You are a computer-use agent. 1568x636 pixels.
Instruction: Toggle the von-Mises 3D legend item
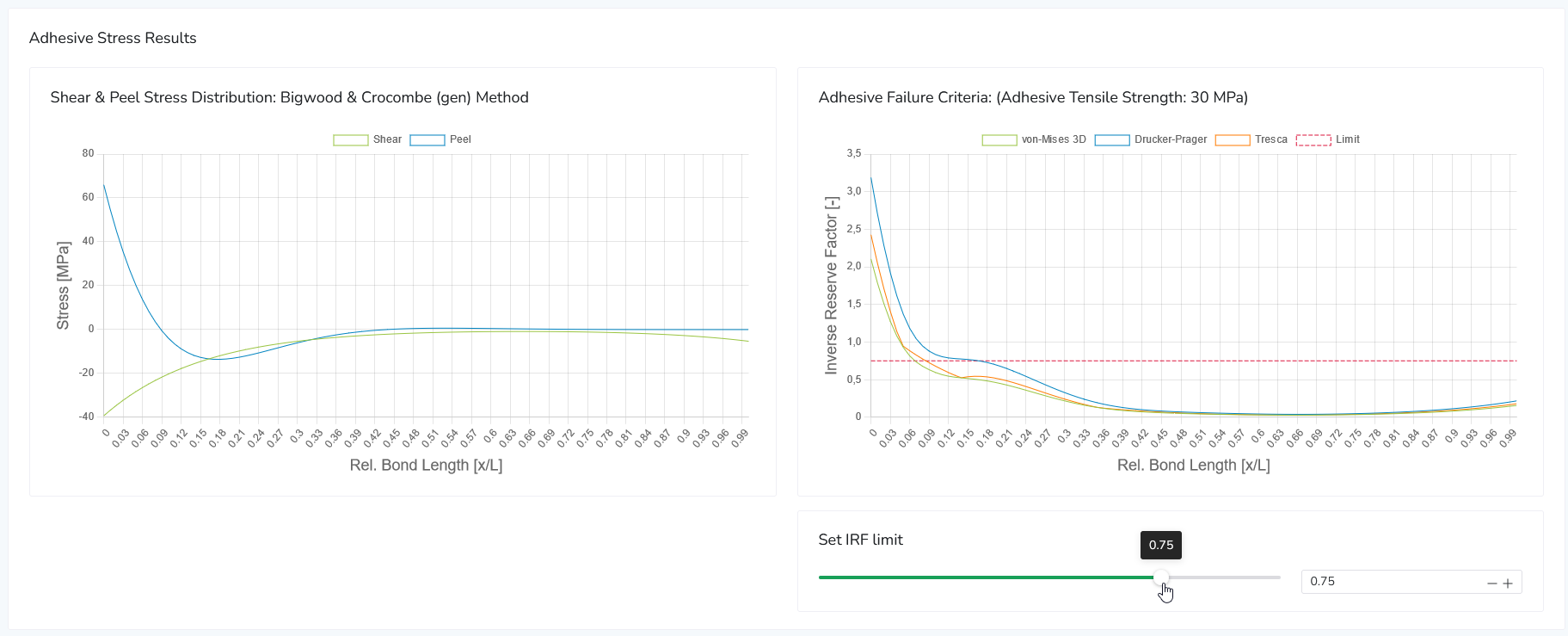[x=1034, y=139]
